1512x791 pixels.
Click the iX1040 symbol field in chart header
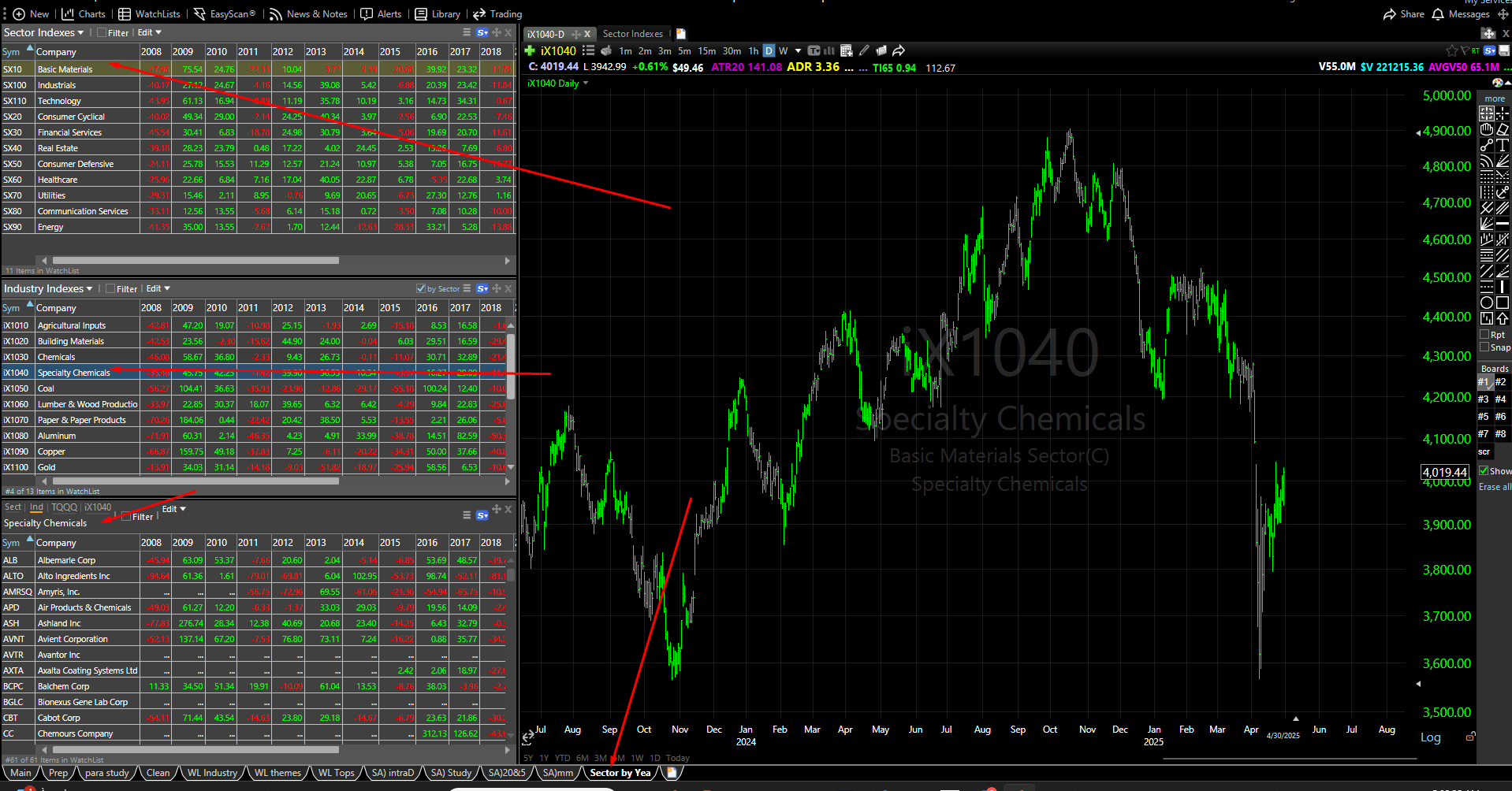pyautogui.click(x=558, y=51)
